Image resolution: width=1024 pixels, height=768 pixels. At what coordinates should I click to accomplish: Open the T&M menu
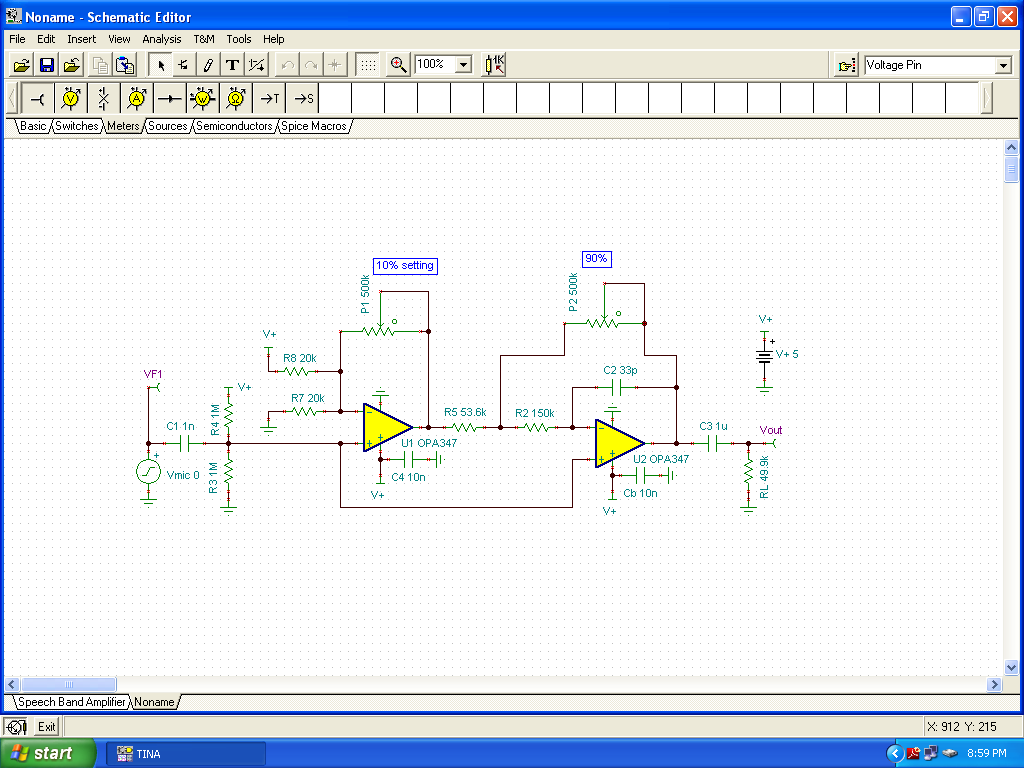click(204, 39)
